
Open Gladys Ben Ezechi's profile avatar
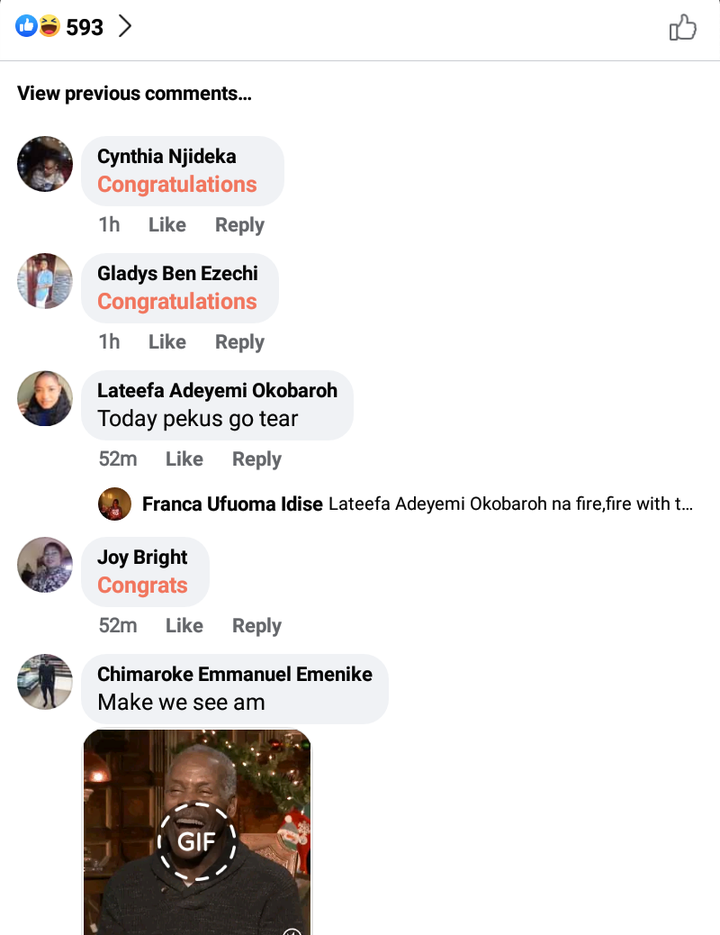click(45, 281)
